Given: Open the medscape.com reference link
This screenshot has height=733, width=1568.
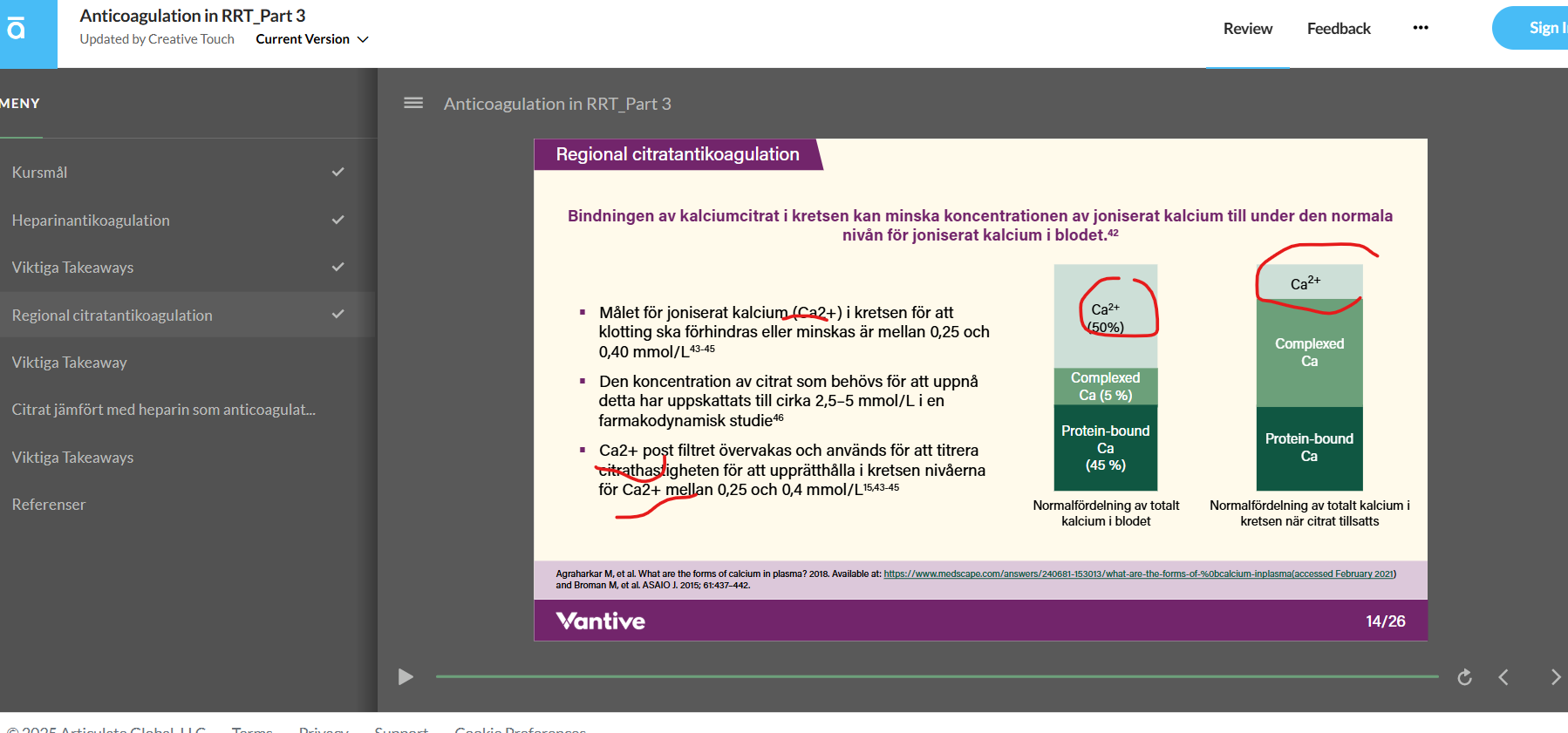Looking at the screenshot, I should click(1140, 574).
